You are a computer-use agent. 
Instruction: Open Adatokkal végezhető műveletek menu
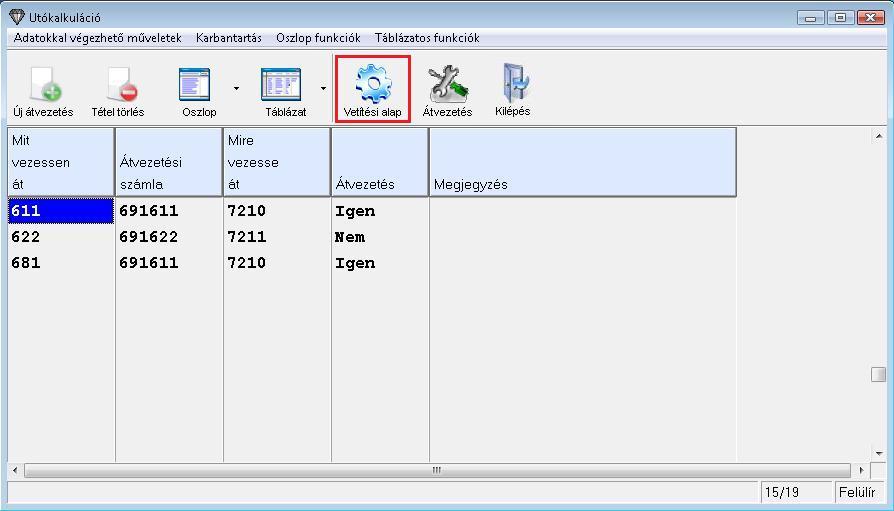tap(98, 38)
